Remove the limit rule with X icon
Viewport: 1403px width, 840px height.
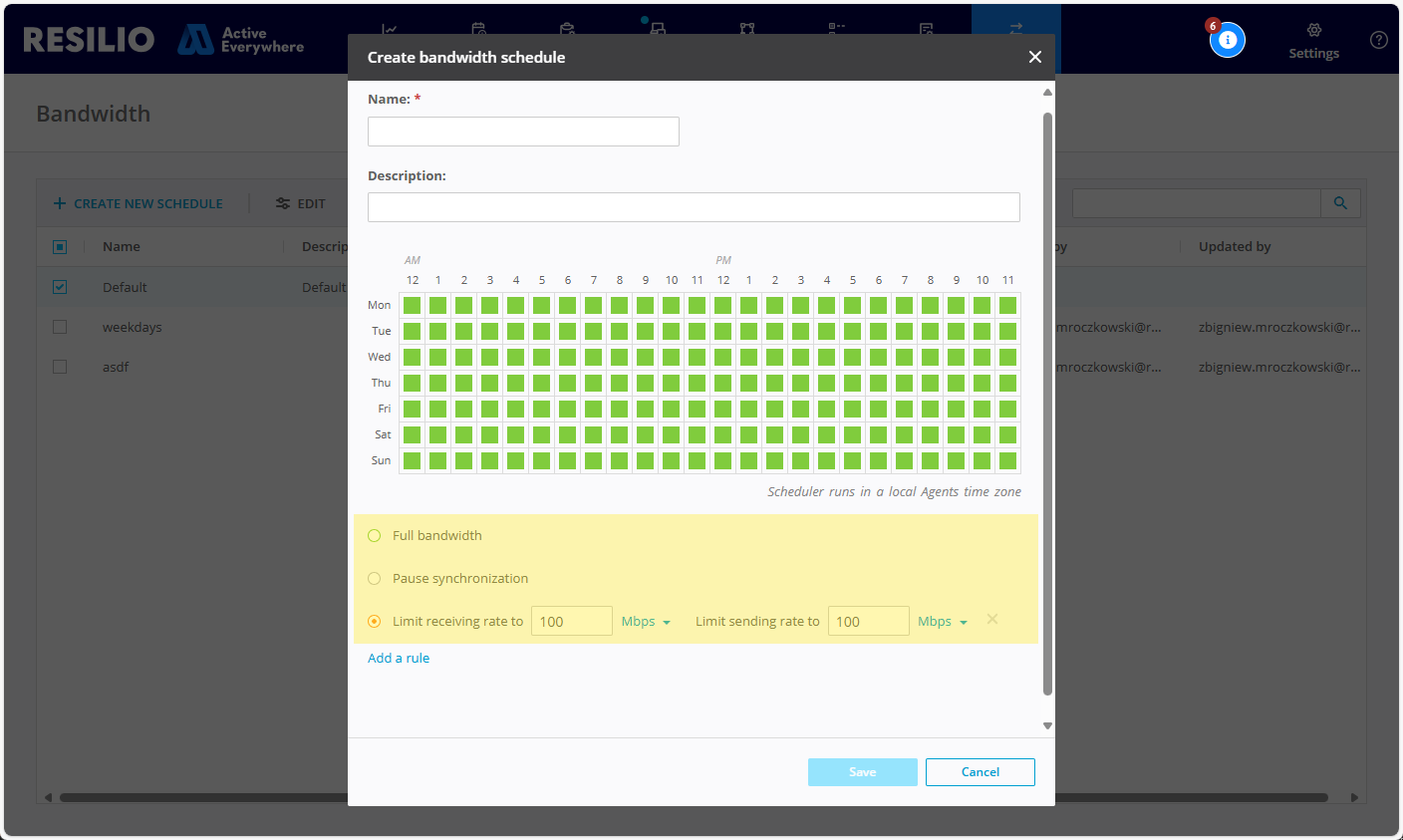pyautogui.click(x=992, y=620)
